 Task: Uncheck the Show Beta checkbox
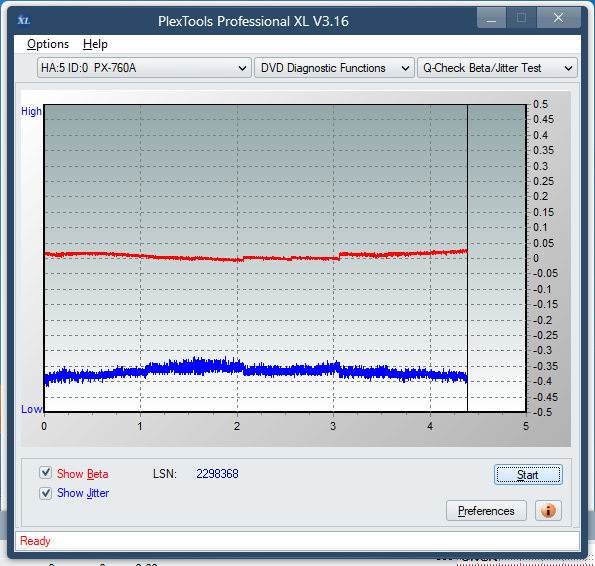pos(46,473)
